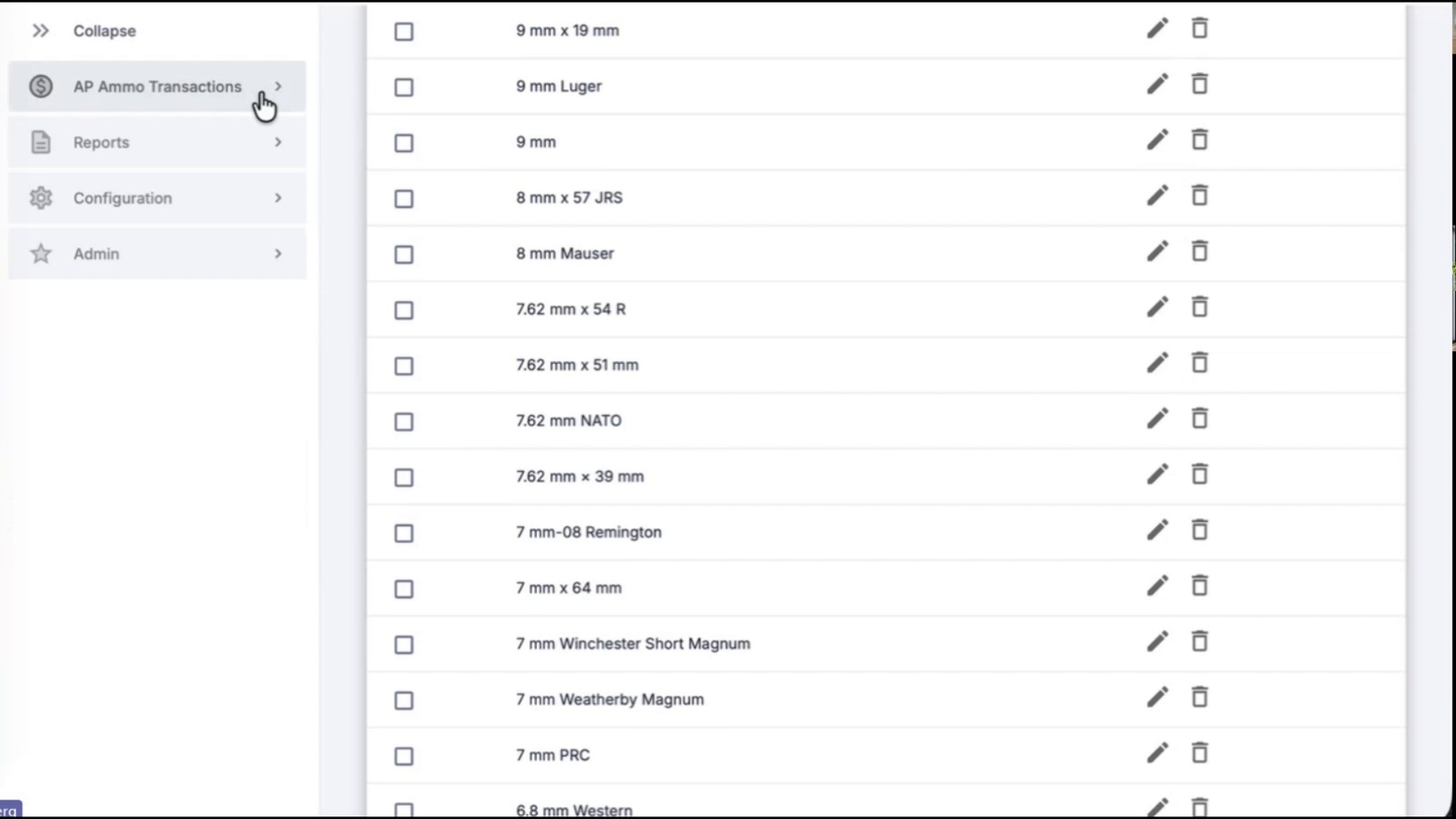Click pencil icon for 7.62 mm NATO
Viewport: 1456px width, 819px height.
(x=1157, y=419)
